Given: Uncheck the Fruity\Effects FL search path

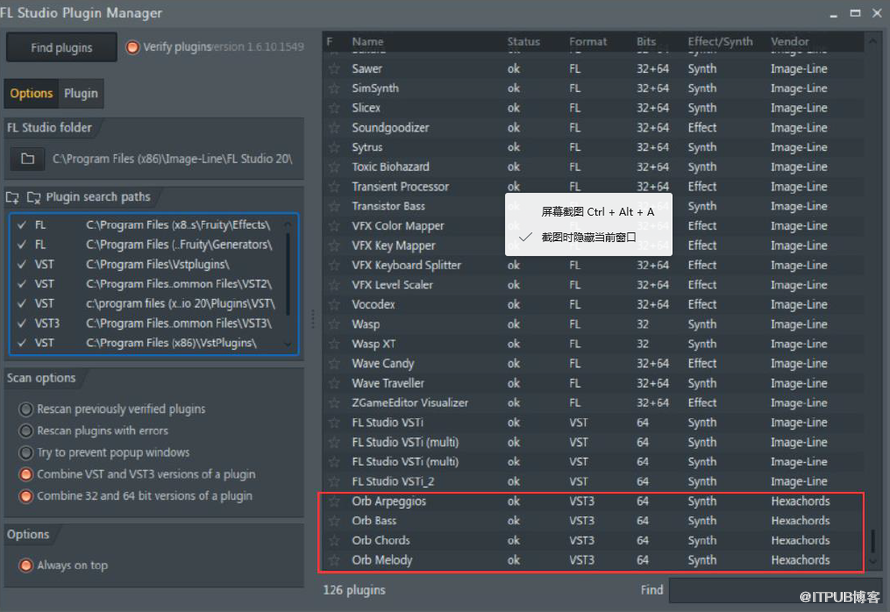Looking at the screenshot, I should tap(22, 225).
